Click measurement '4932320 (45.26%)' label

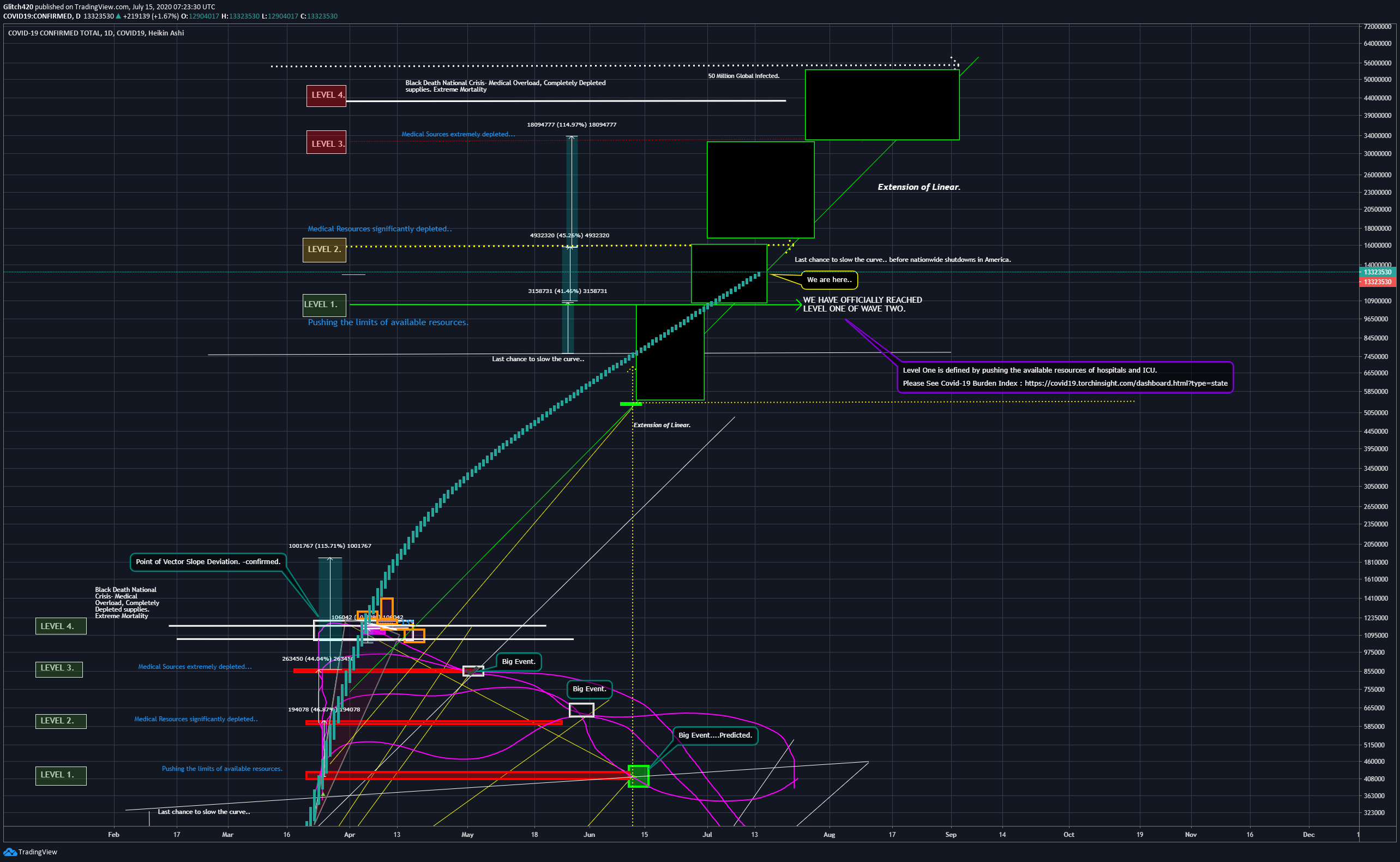[x=569, y=235]
